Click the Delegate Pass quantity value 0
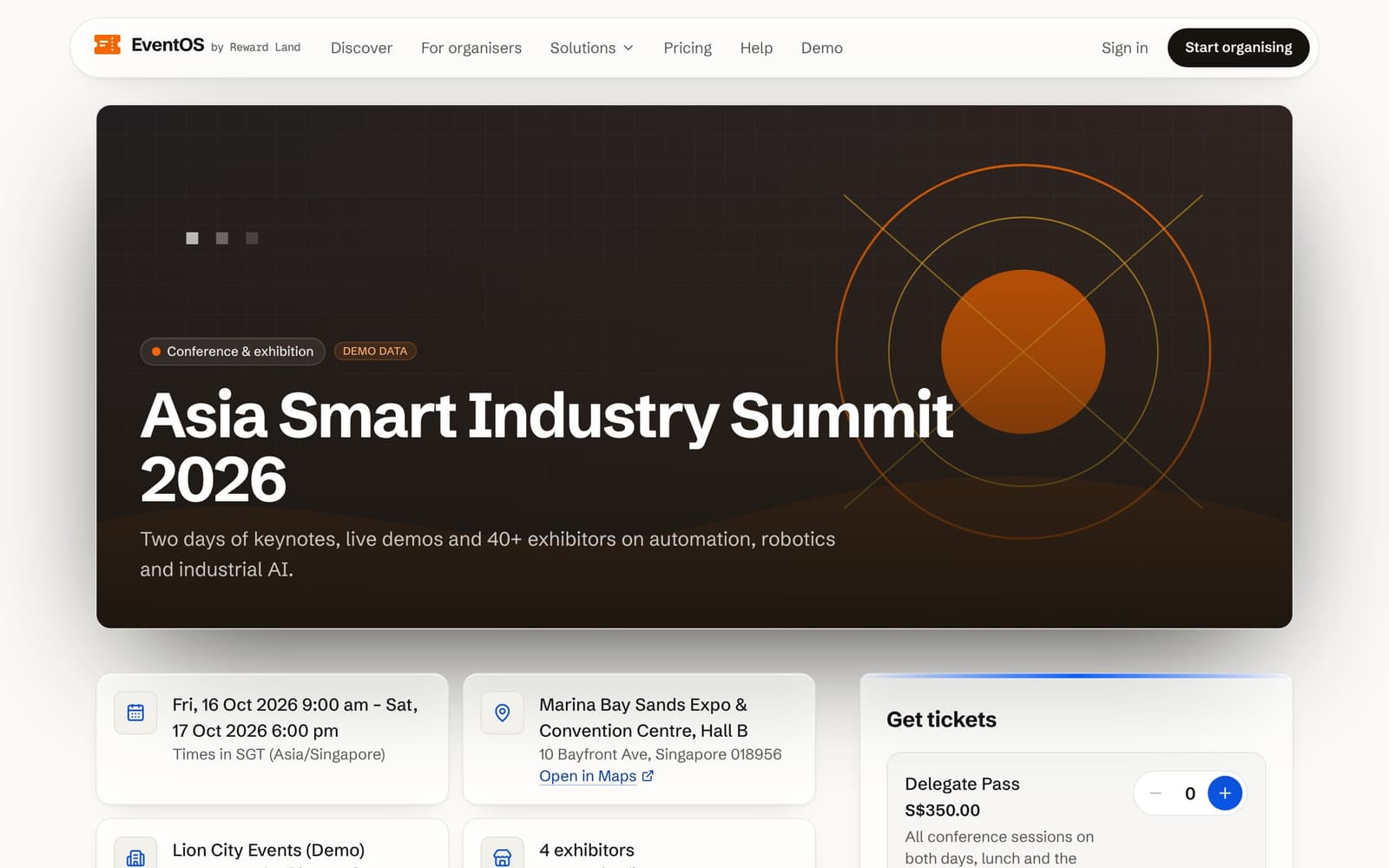Image resolution: width=1389 pixels, height=868 pixels. point(1190,793)
